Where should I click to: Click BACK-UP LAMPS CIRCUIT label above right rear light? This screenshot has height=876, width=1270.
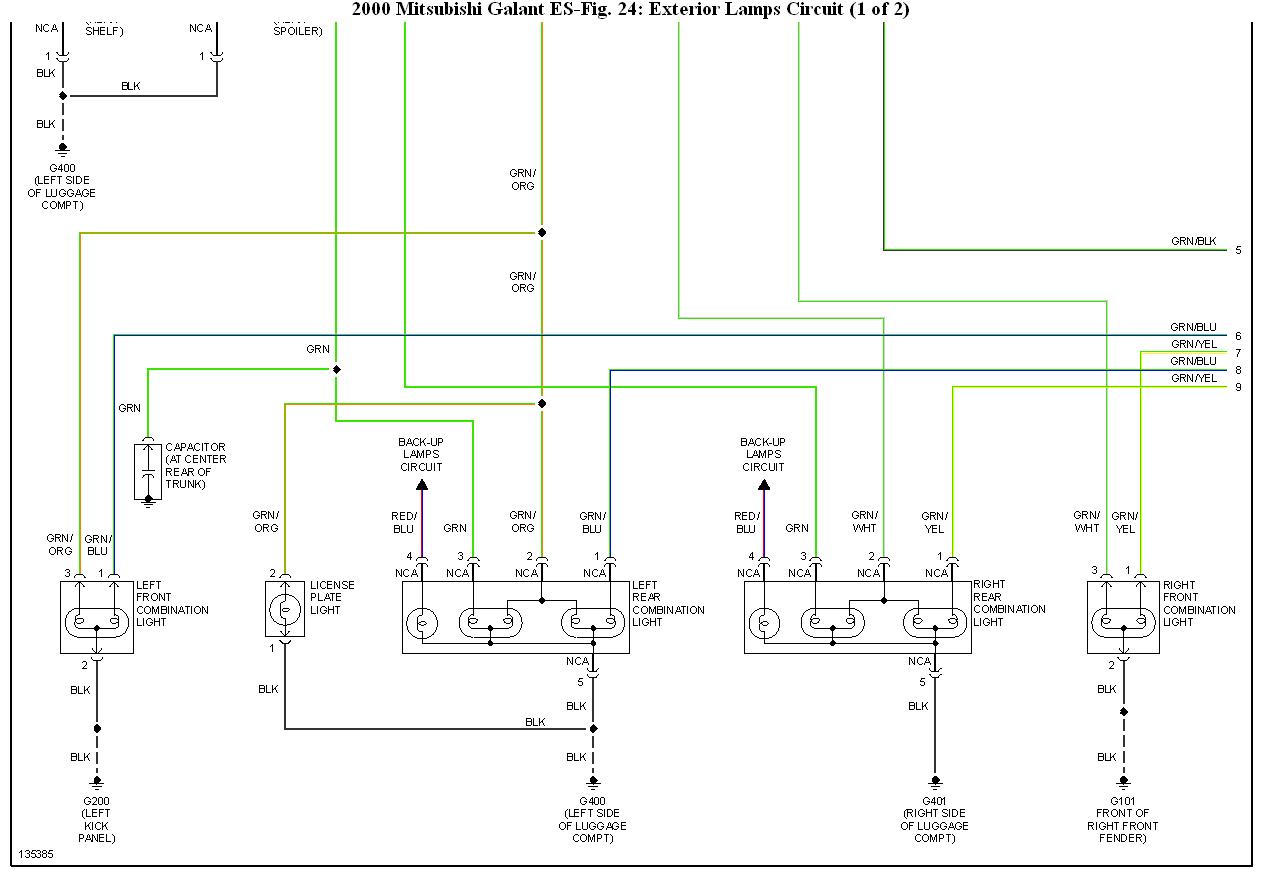[763, 454]
